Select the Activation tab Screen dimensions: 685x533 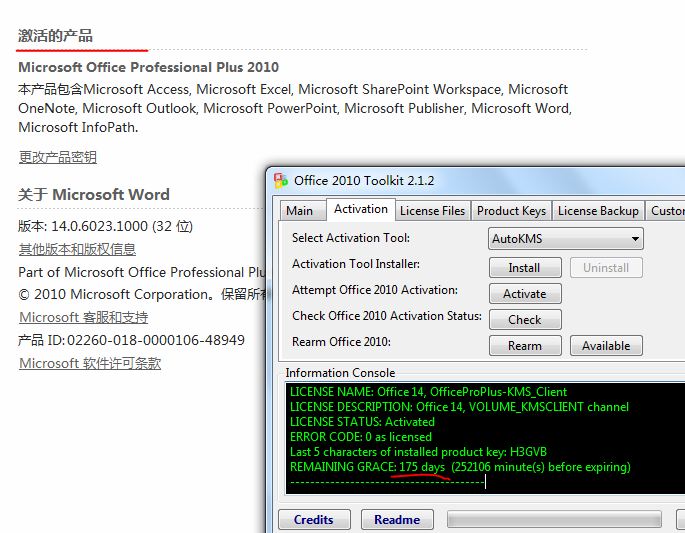(360, 209)
